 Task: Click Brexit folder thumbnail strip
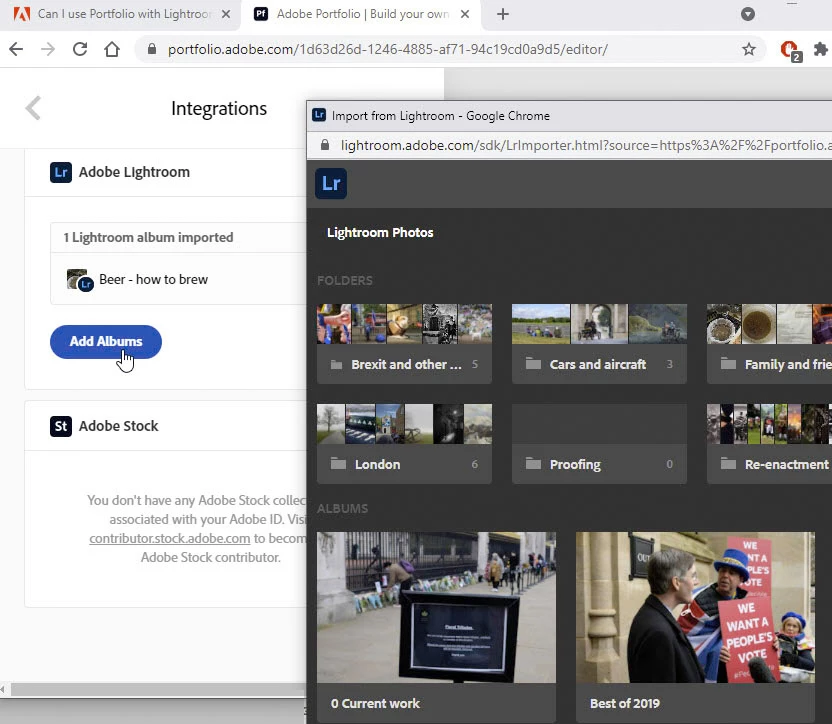(x=404, y=324)
